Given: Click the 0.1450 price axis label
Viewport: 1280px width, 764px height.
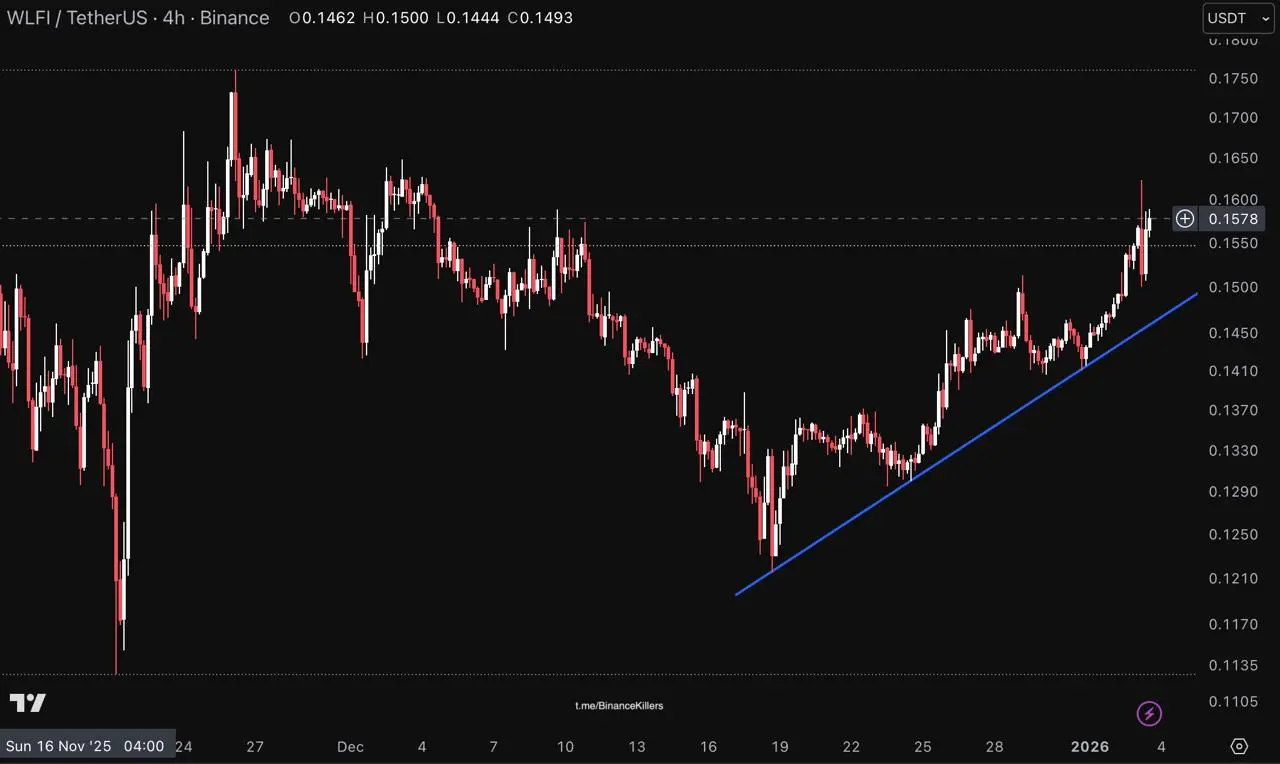Looking at the screenshot, I should (x=1233, y=332).
